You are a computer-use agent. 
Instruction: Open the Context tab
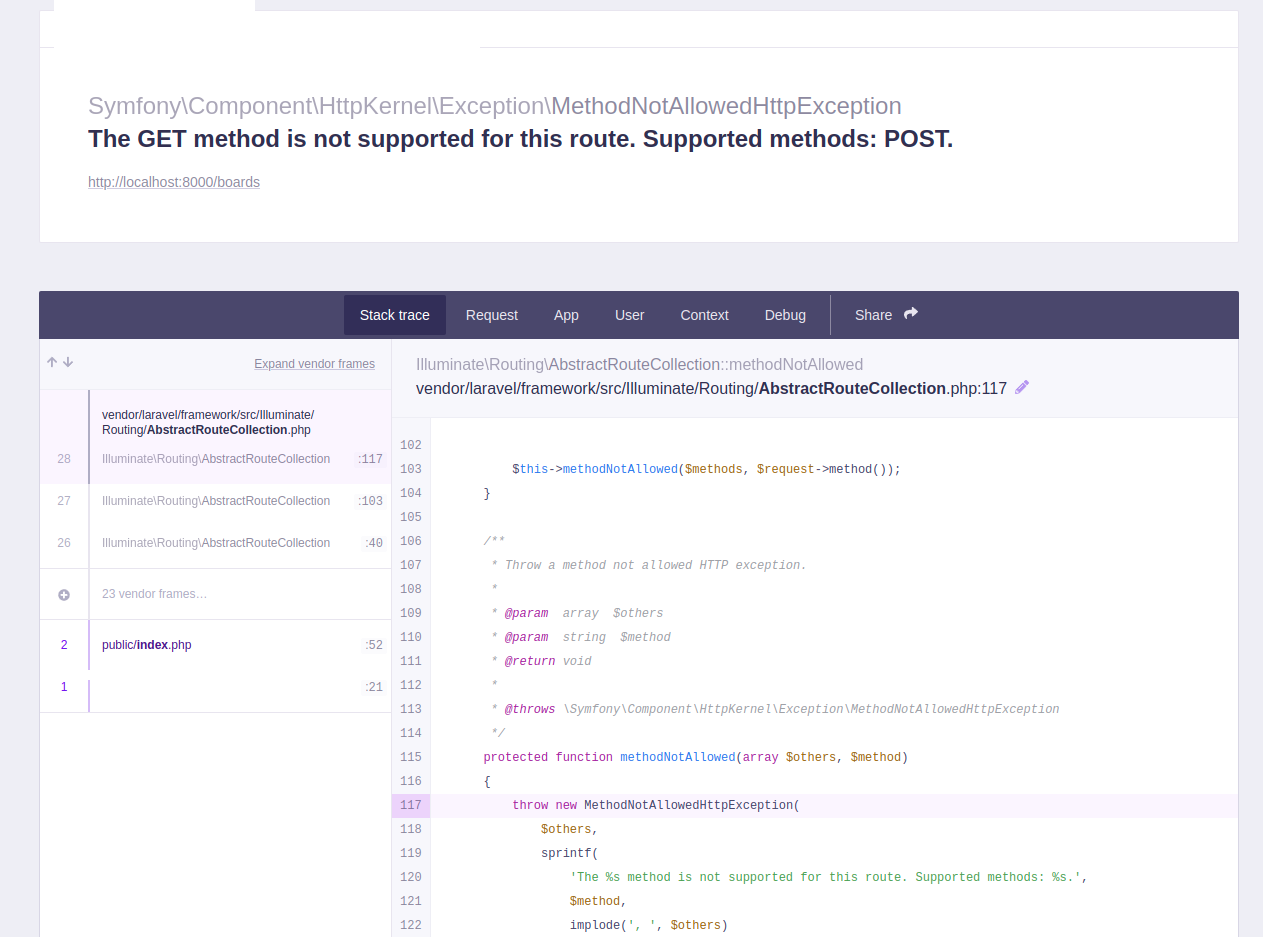[x=705, y=315]
